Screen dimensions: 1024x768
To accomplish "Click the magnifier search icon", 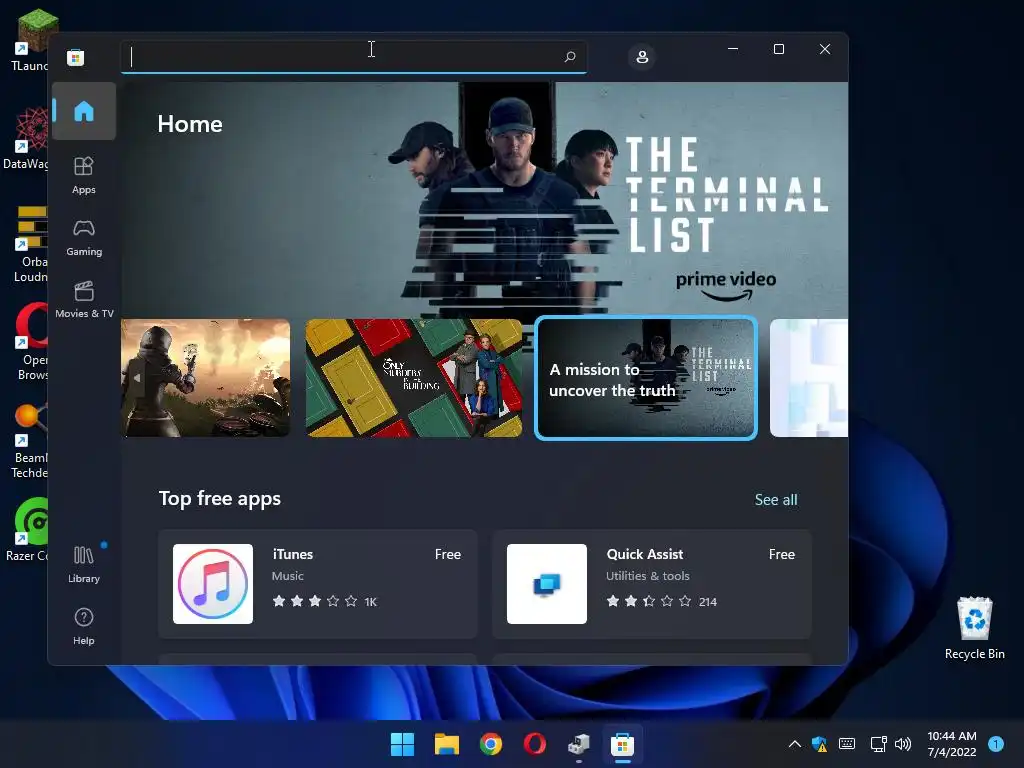I will (x=569, y=57).
